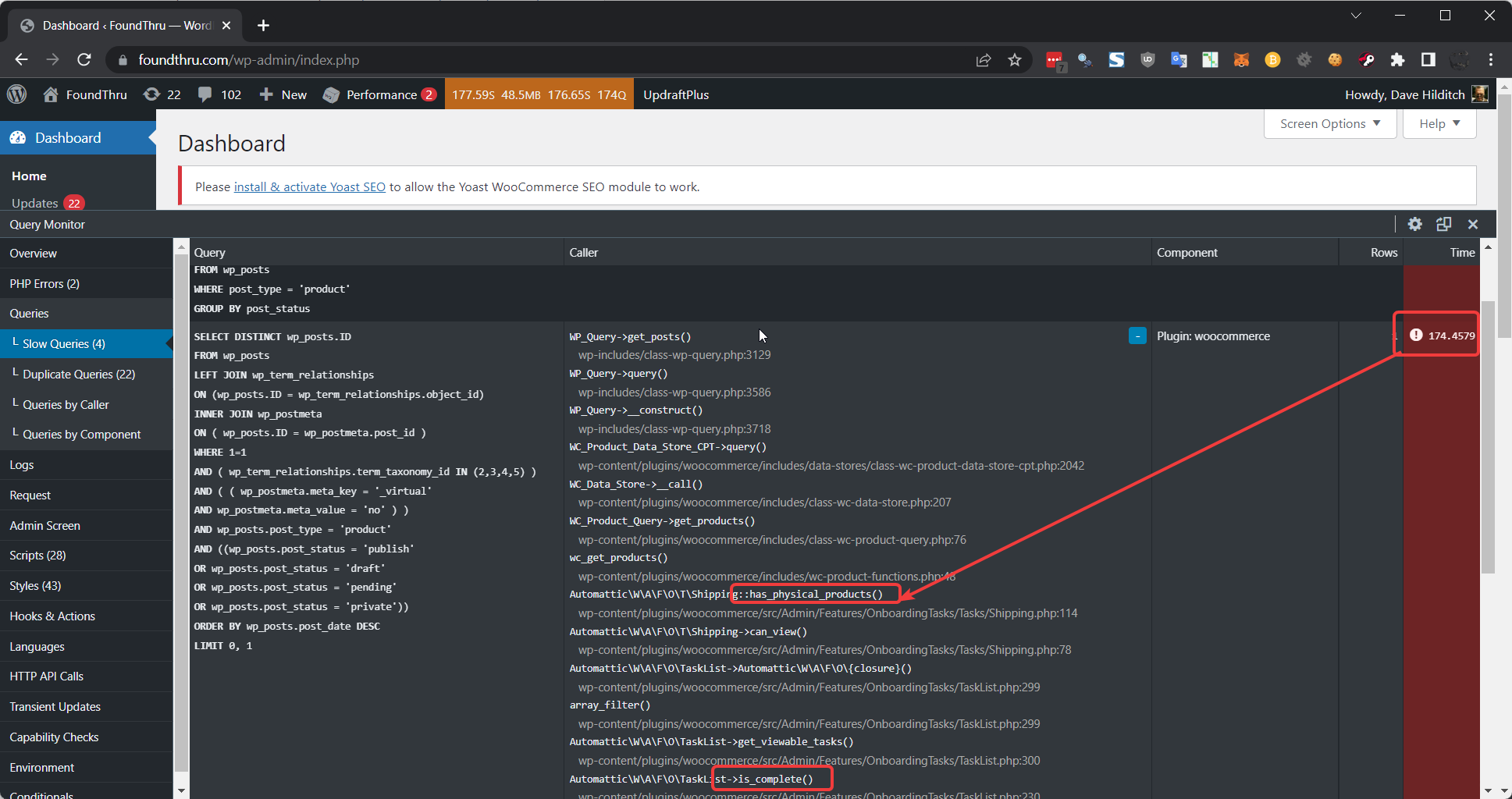Bookmark this page with the star icon
The width and height of the screenshot is (1512, 799).
[x=1015, y=60]
